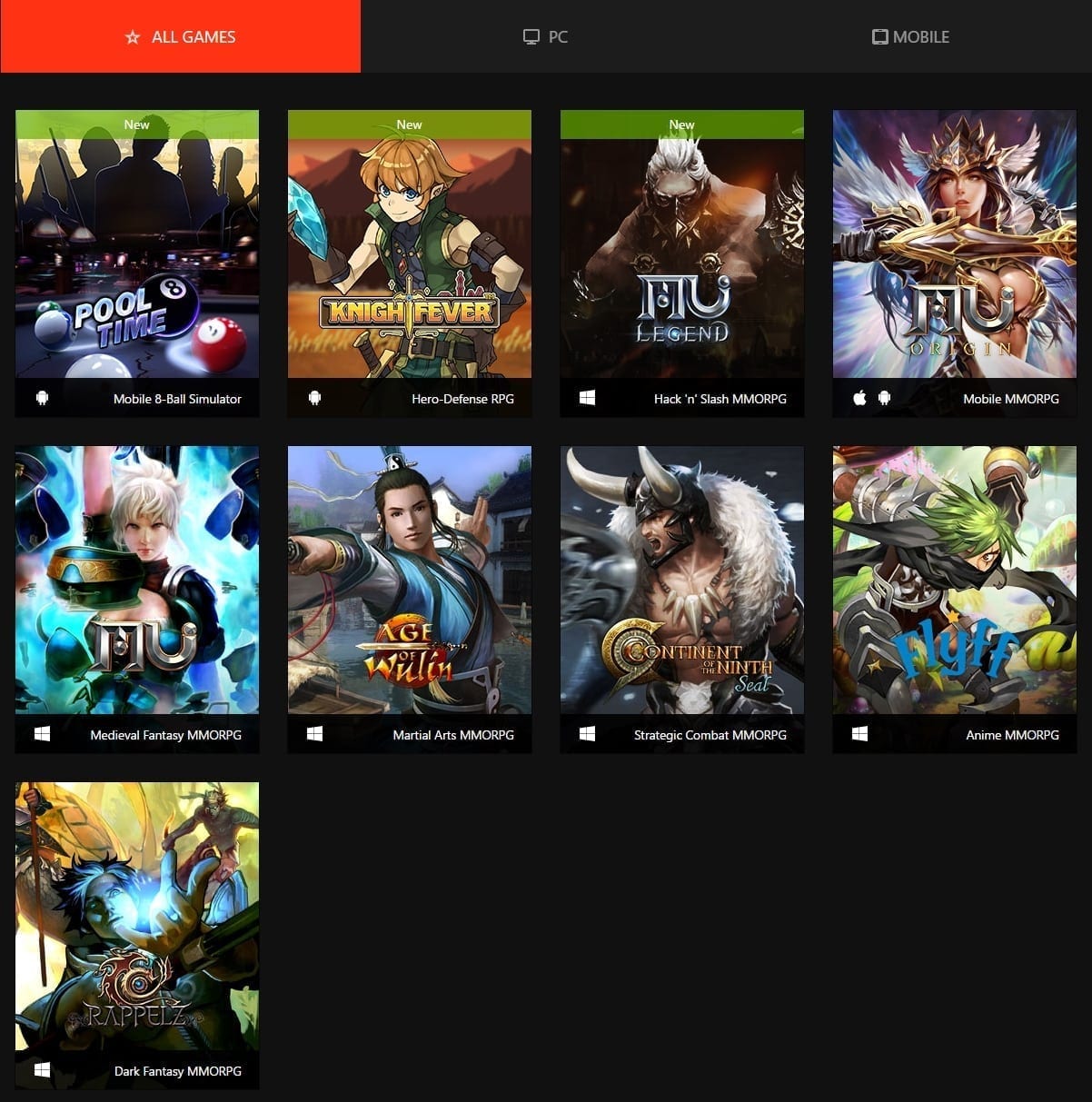
Task: Select the Windows icon on the Flyff card
Action: [859, 733]
